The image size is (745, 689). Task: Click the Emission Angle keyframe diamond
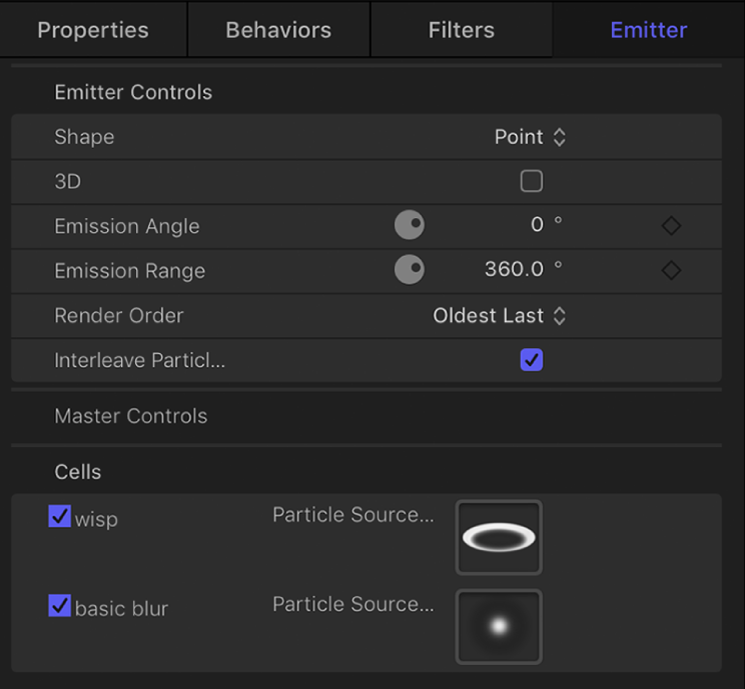pos(671,226)
